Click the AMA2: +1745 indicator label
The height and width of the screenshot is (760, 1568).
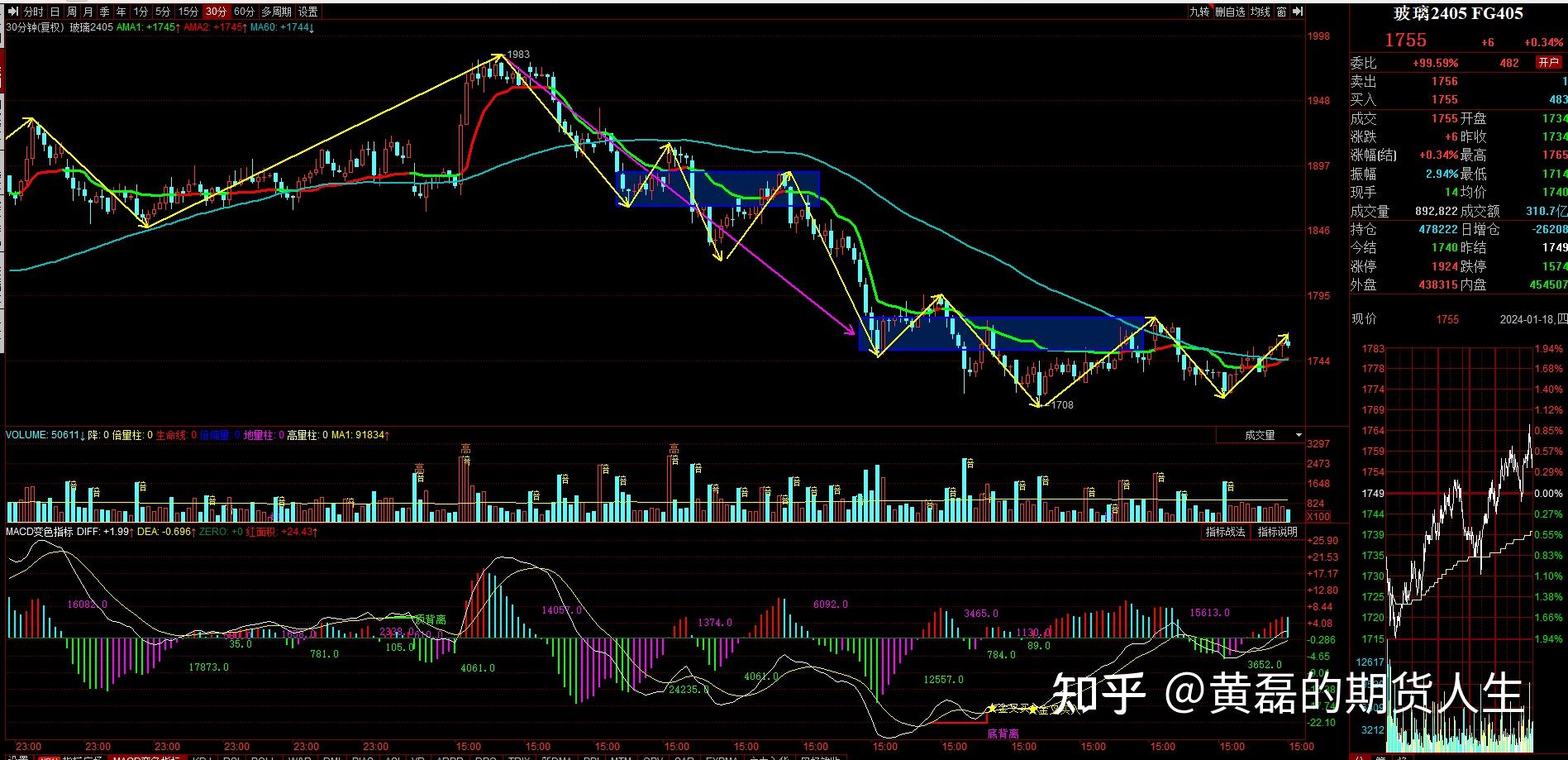(215, 27)
